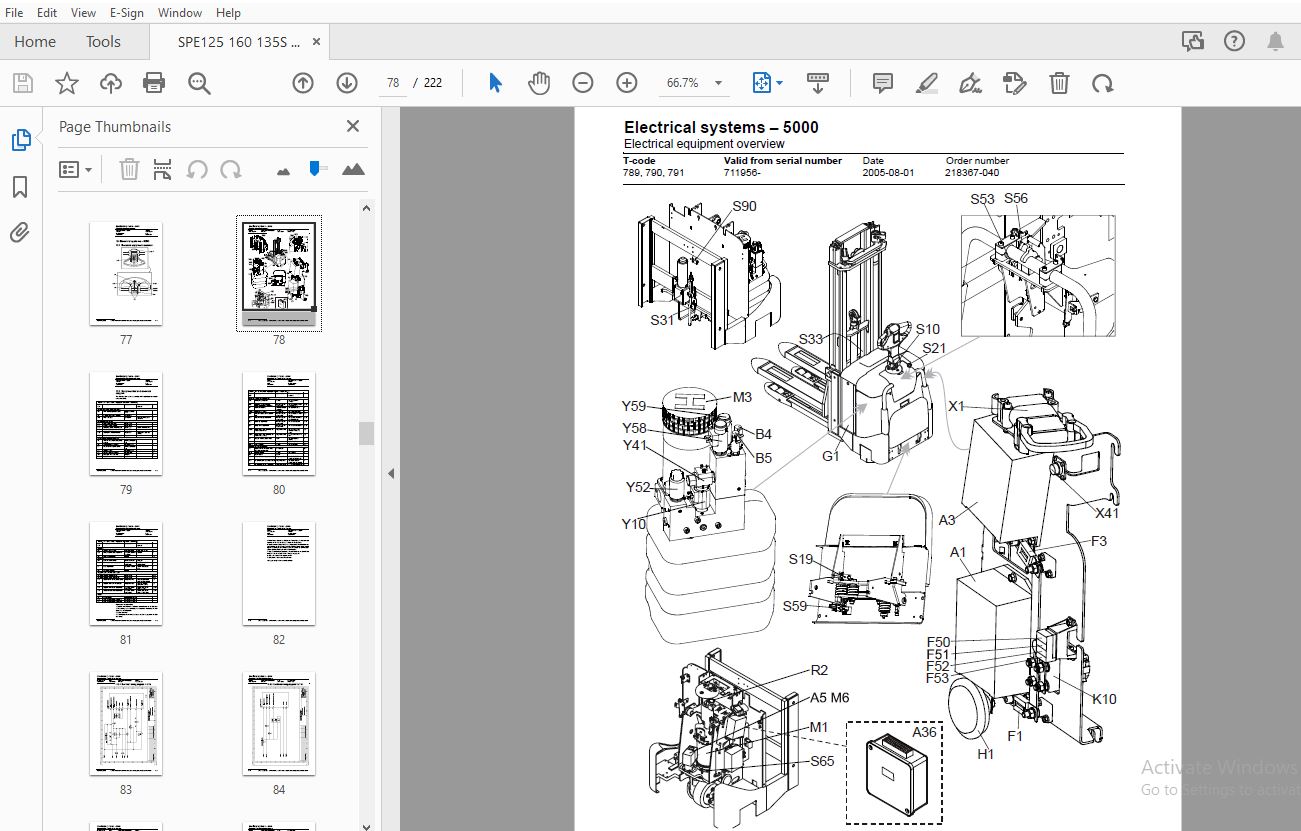Open the Page Thumbnails sidebar icon
The image size is (1301, 831).
[x=20, y=141]
